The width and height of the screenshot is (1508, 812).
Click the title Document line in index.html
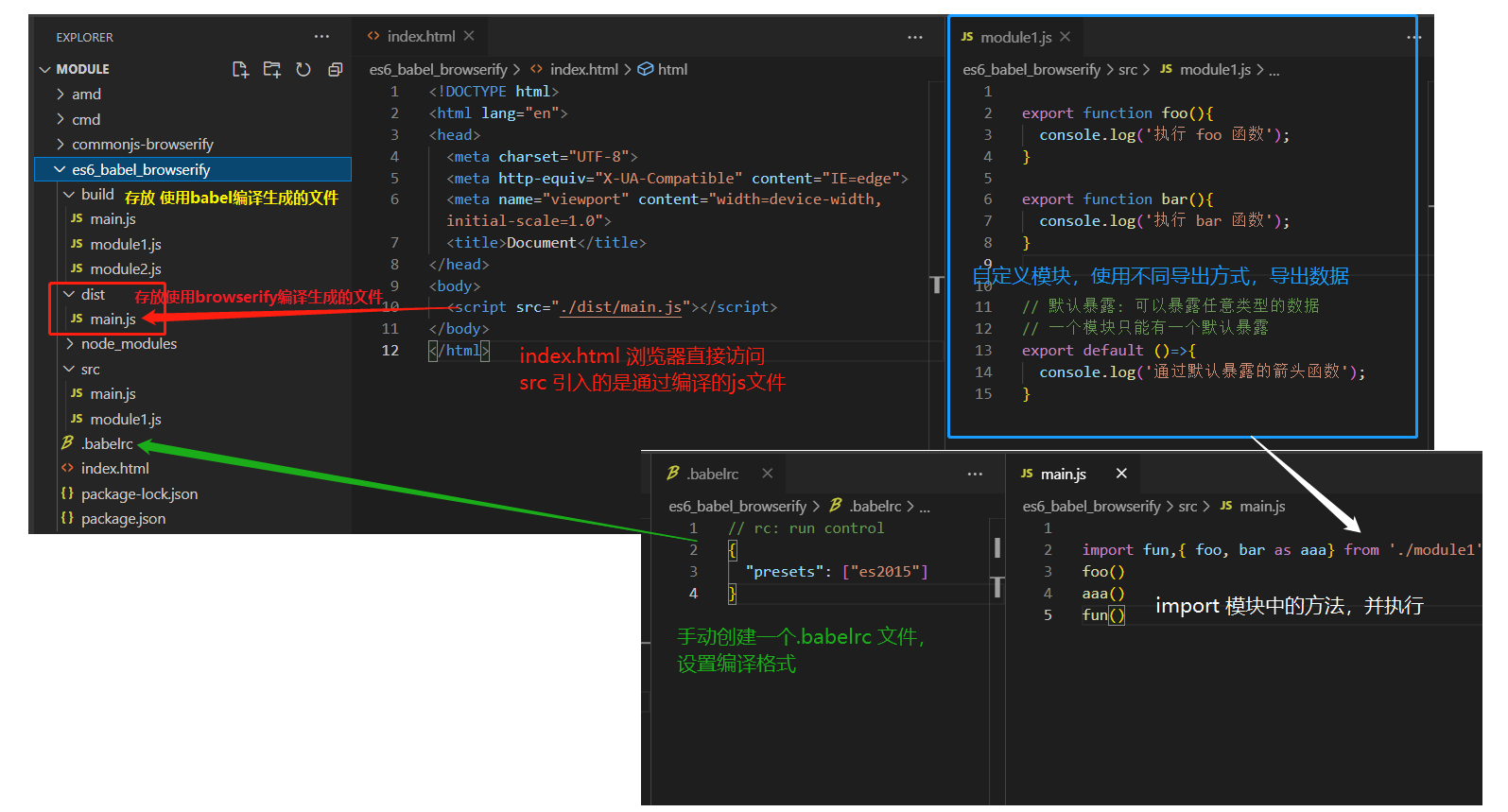click(x=546, y=242)
